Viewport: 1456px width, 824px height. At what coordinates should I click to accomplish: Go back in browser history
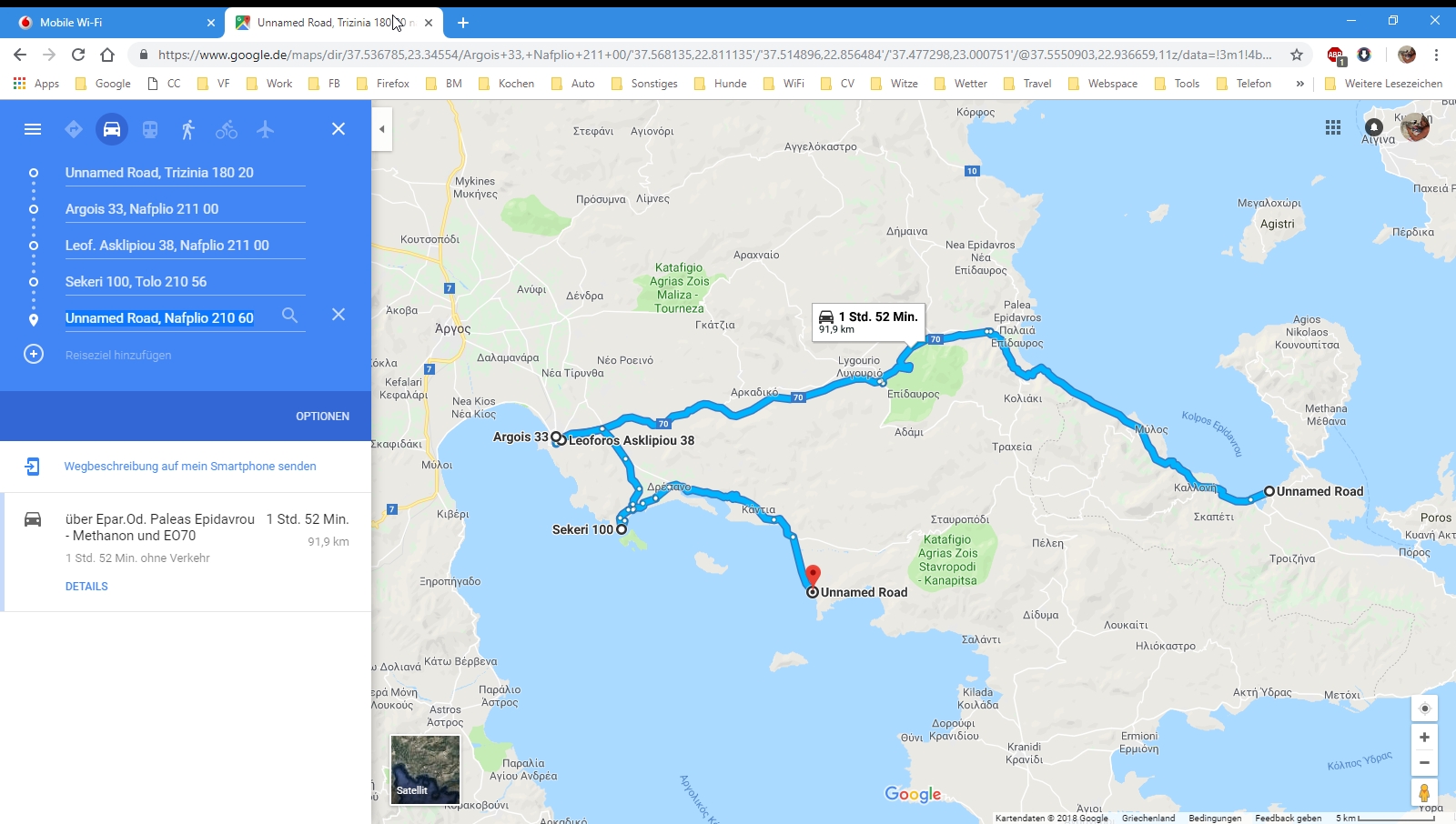20,55
